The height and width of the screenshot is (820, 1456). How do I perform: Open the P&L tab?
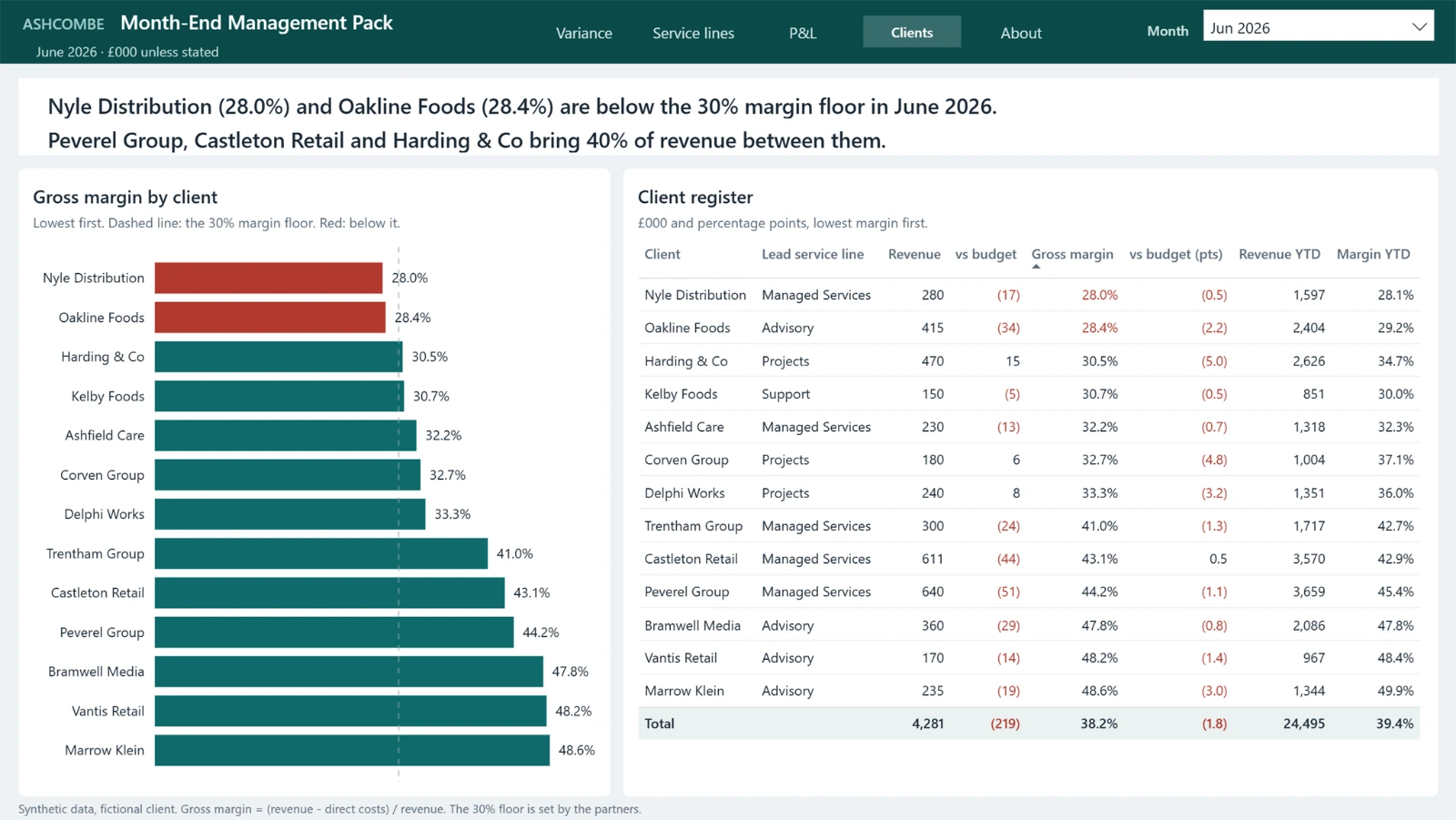(802, 33)
